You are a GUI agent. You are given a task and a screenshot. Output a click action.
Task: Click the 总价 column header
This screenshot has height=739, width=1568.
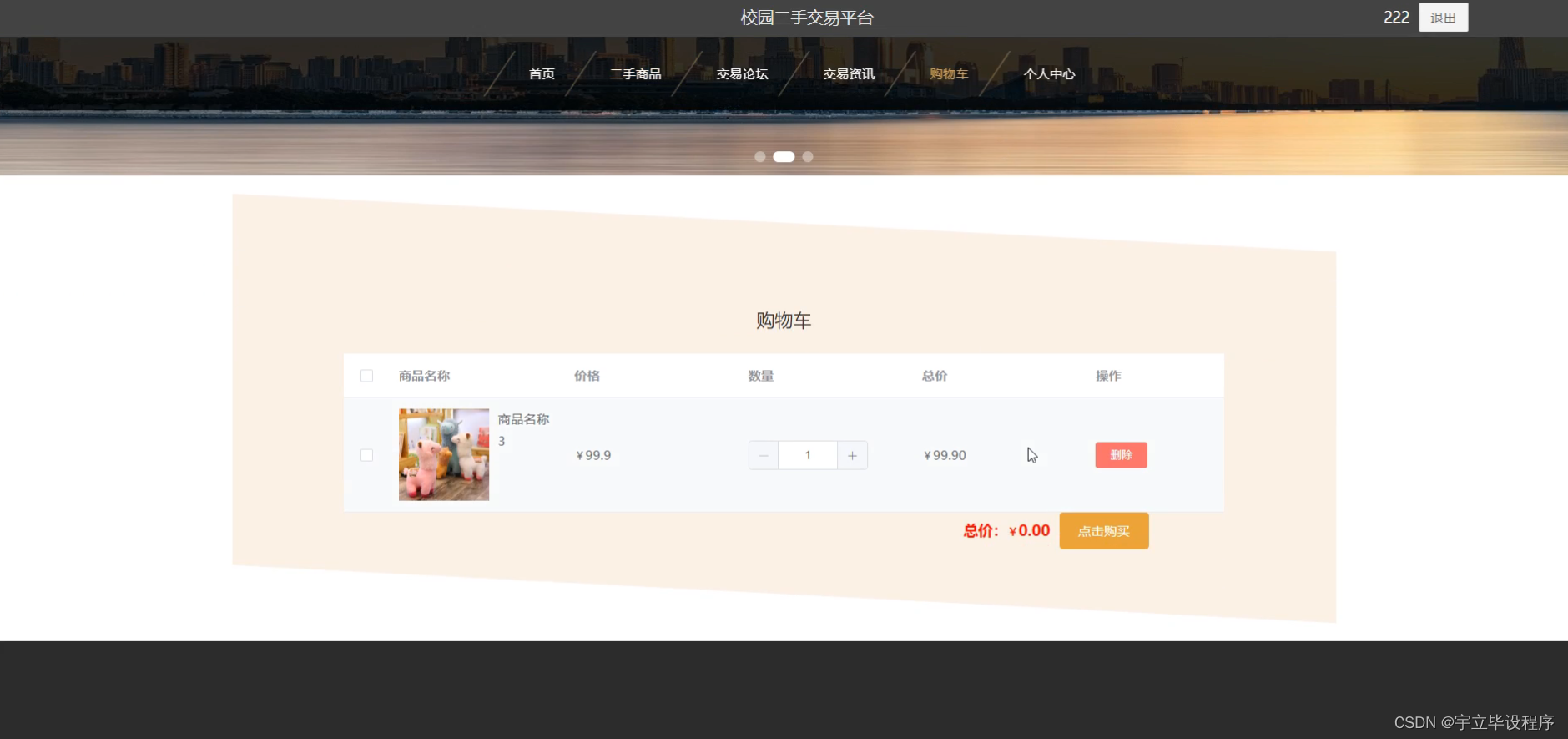tap(934, 376)
